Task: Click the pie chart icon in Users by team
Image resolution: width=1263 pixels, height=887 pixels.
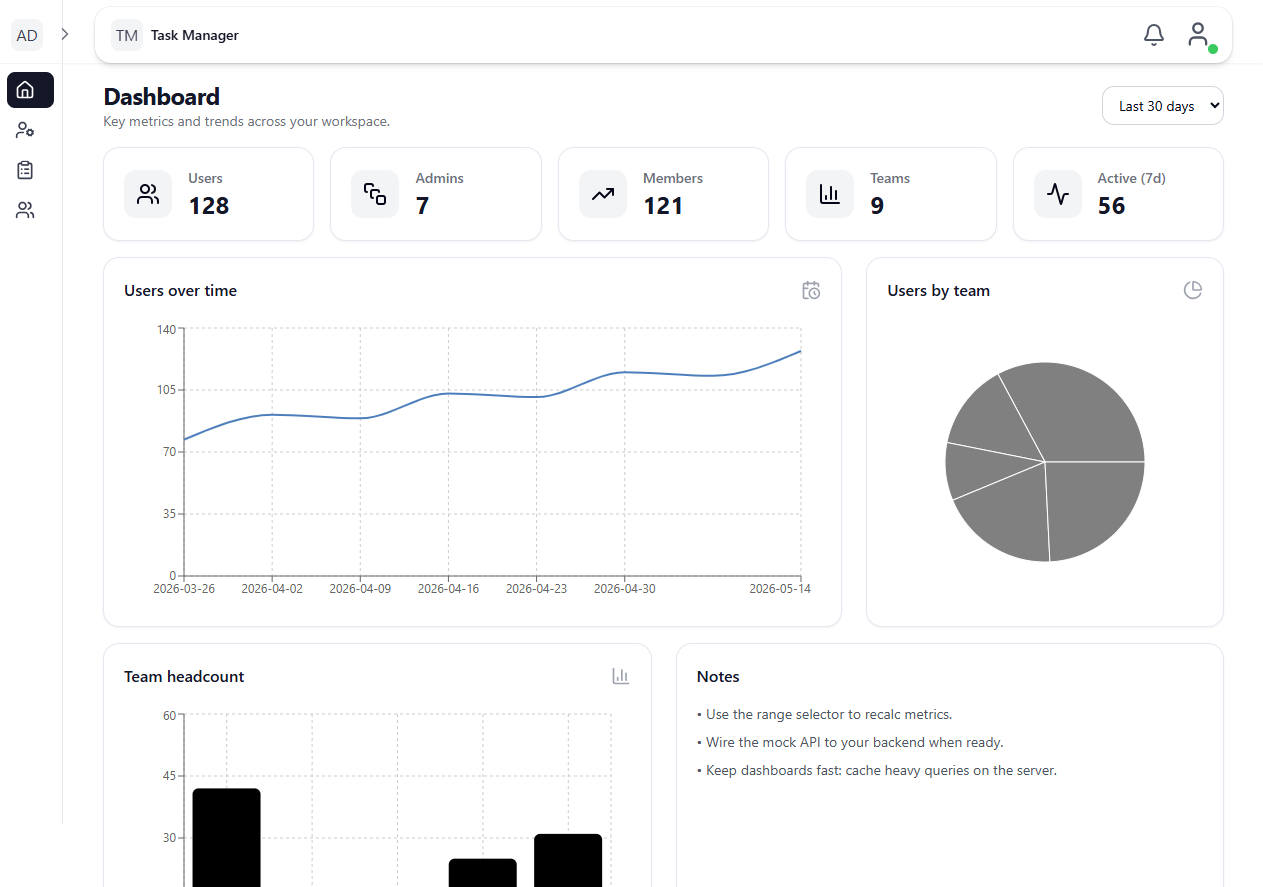Action: [x=1193, y=290]
